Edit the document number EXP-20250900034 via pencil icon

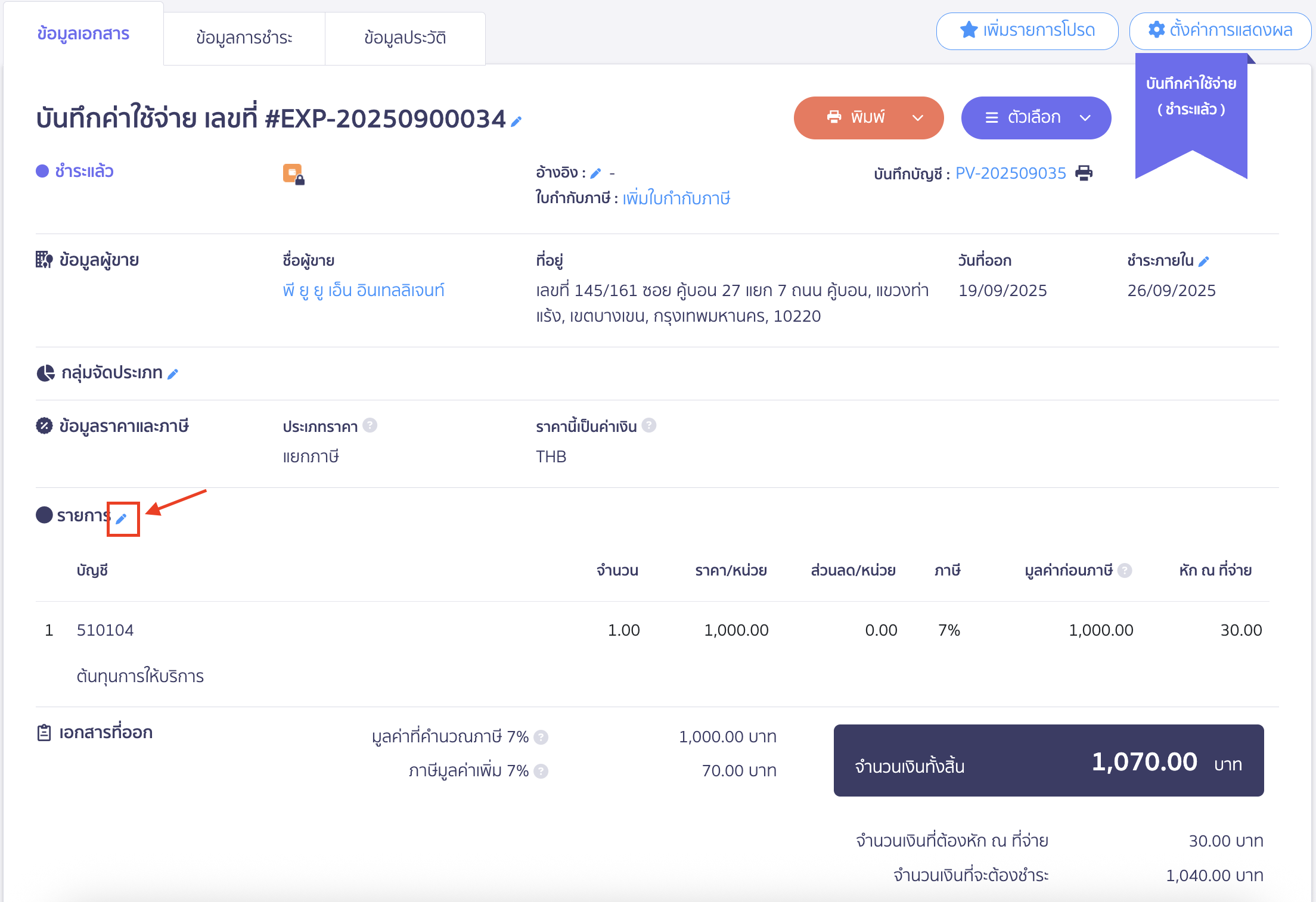tap(516, 120)
